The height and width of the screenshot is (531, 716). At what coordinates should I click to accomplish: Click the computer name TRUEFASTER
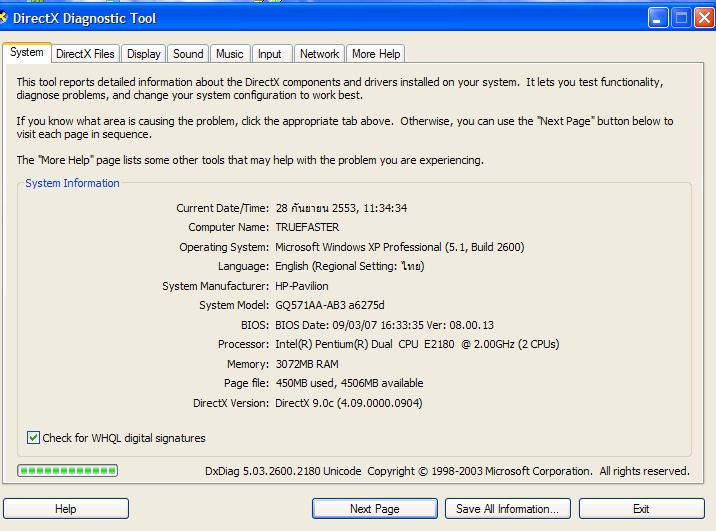(307, 227)
